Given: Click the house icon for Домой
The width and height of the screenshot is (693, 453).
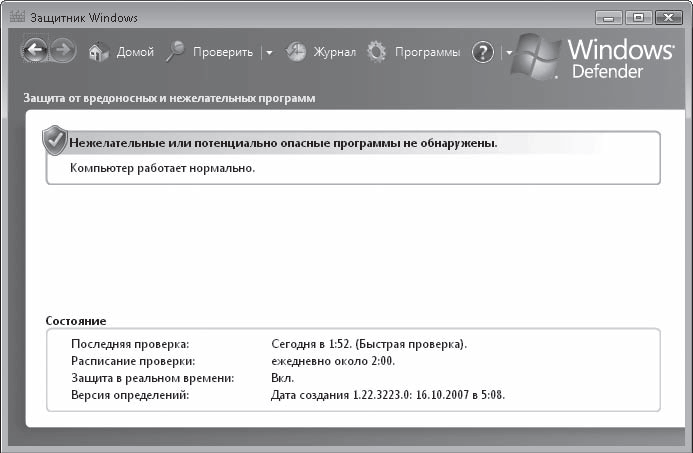Looking at the screenshot, I should coord(98,53).
